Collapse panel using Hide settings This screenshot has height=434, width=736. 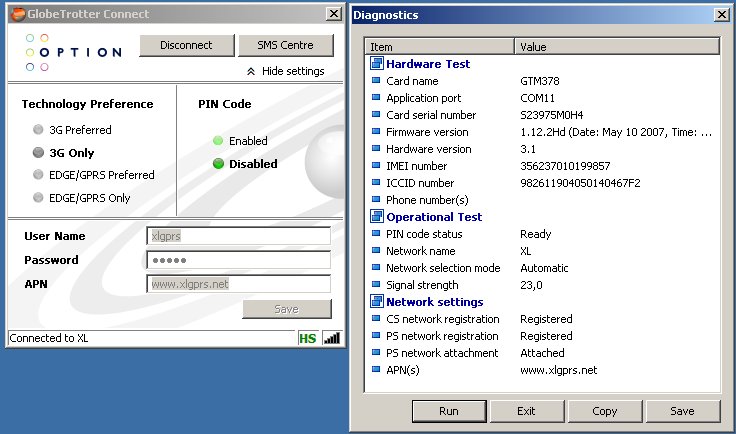(x=285, y=72)
